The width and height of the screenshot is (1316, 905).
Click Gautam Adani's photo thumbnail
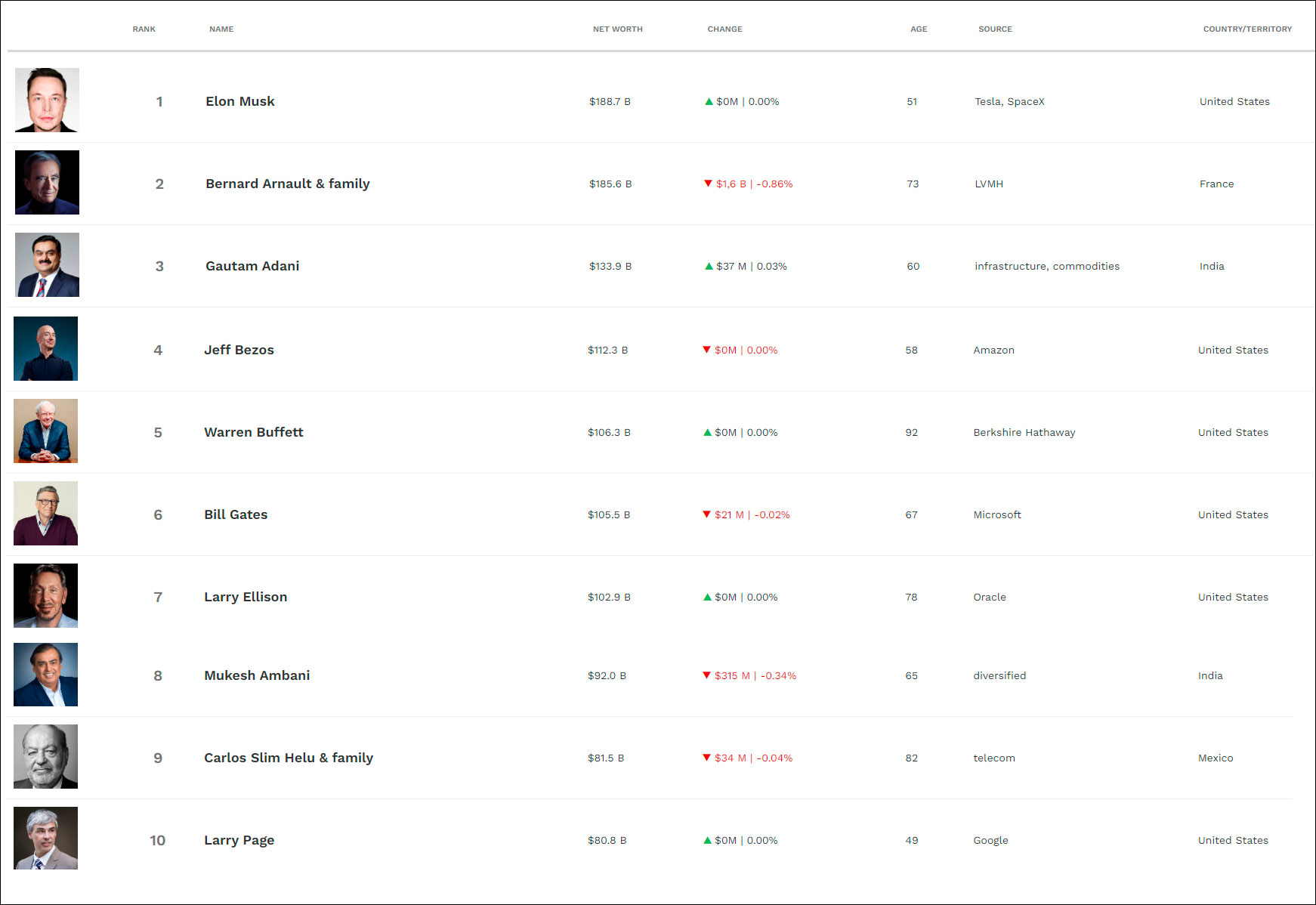47,265
